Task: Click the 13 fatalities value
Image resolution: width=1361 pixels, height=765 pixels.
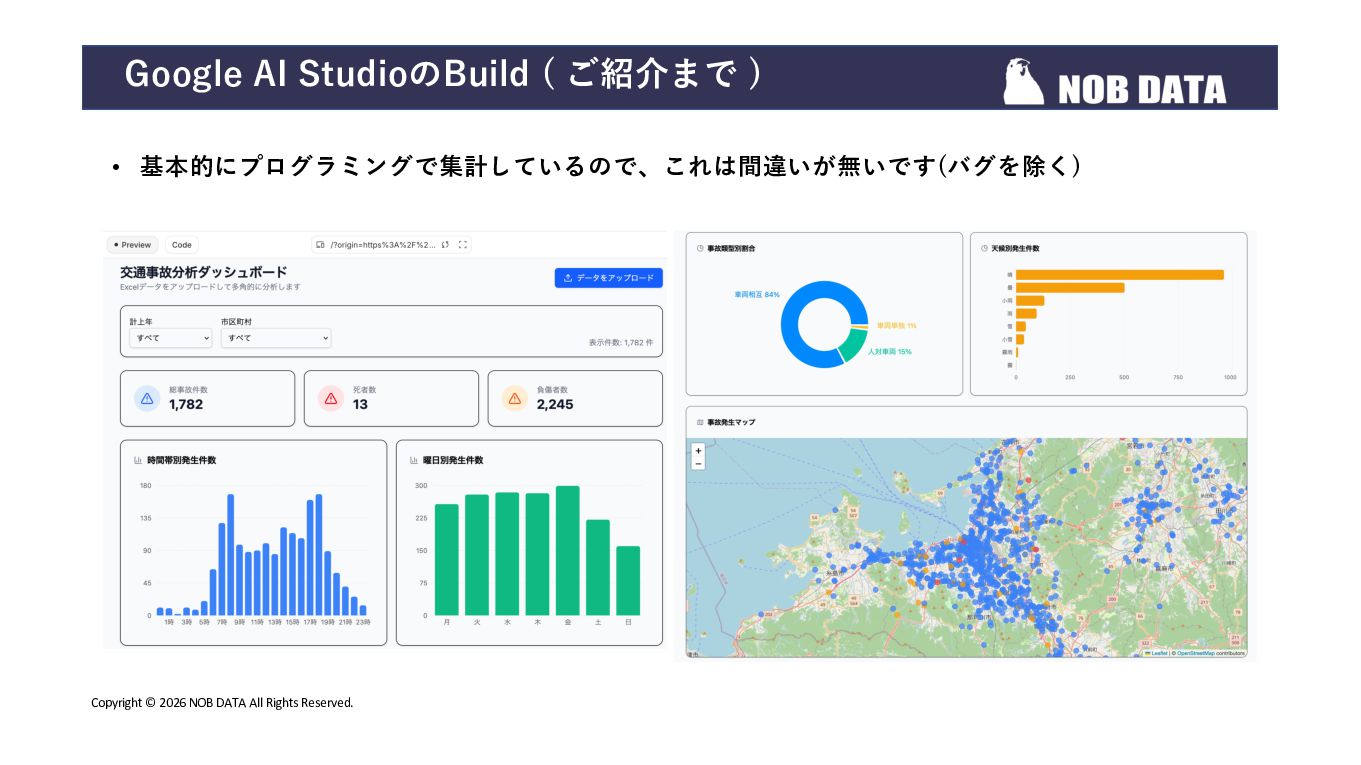Action: 360,405
